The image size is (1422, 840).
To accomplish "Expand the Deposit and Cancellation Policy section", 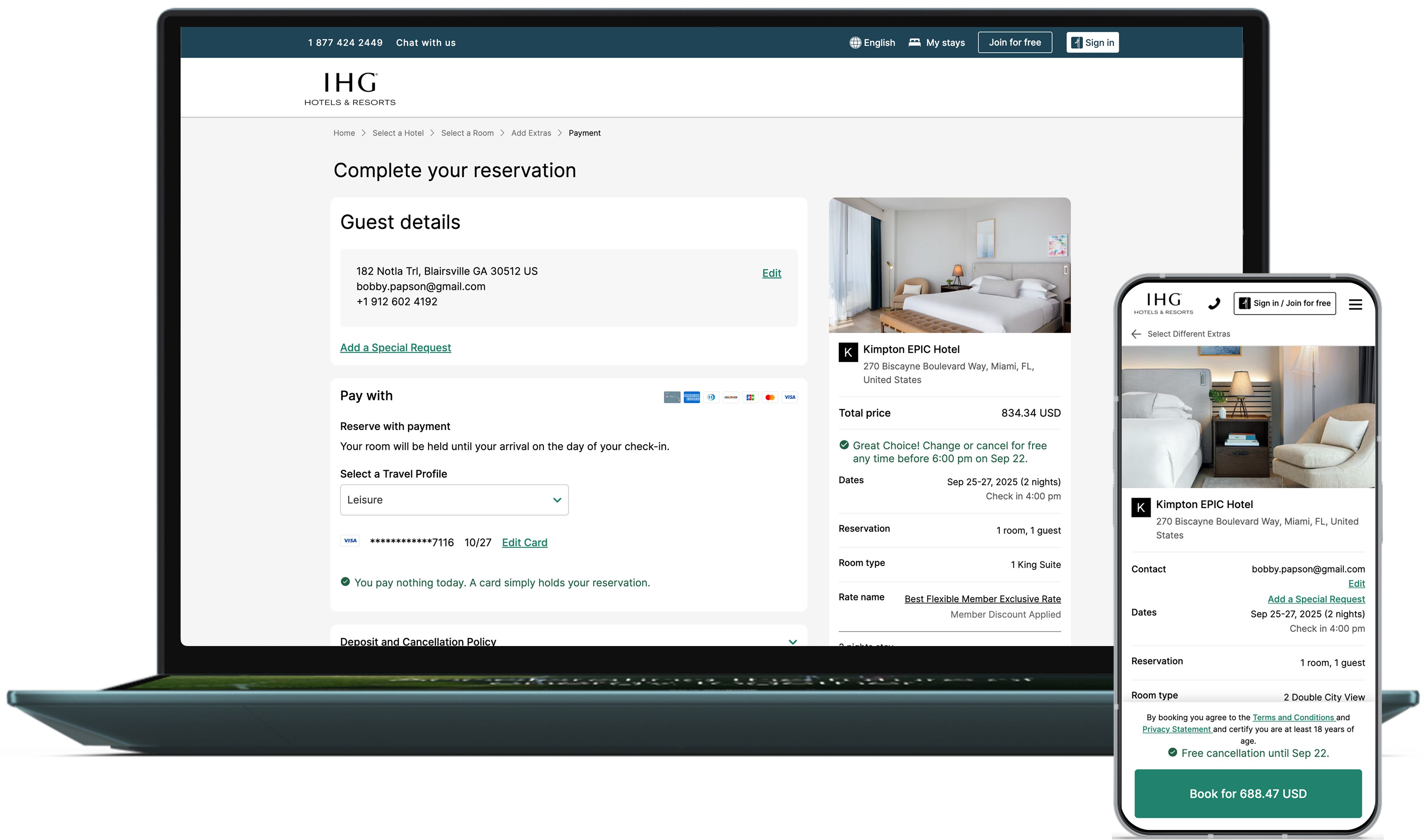I will (568, 641).
